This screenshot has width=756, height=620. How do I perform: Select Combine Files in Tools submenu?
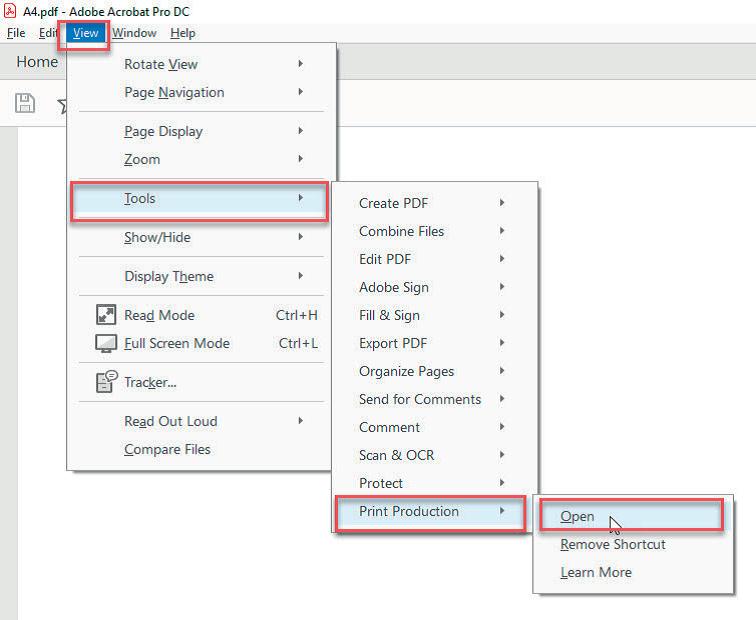coord(434,231)
